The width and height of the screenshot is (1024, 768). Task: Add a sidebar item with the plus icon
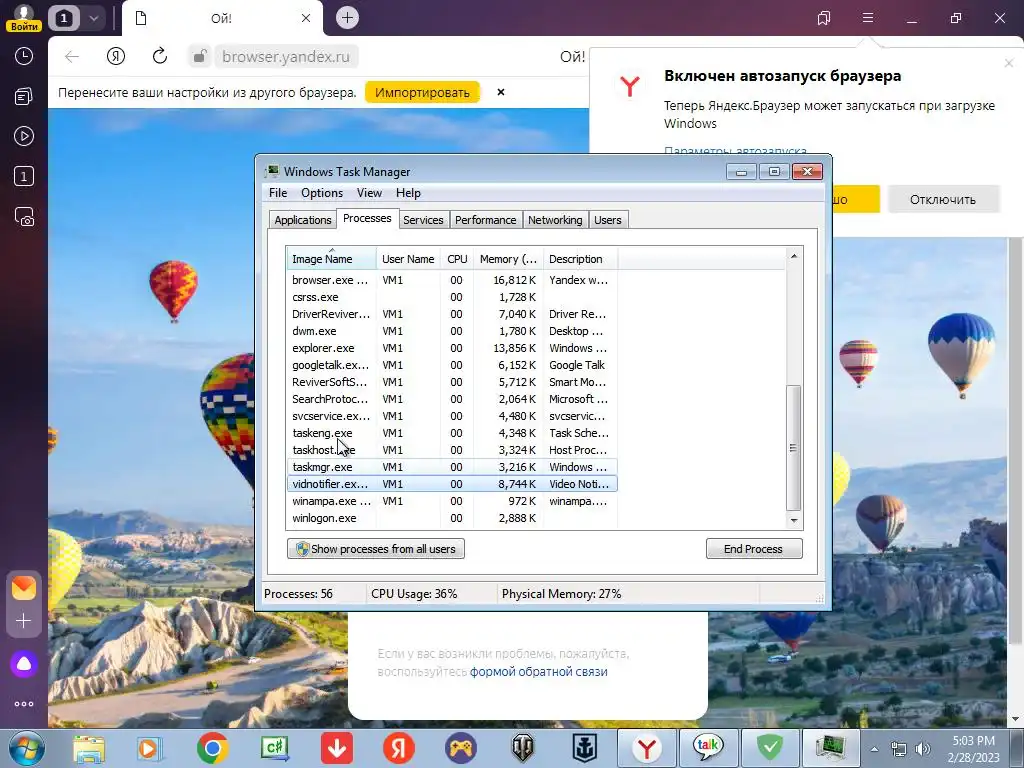pos(24,620)
